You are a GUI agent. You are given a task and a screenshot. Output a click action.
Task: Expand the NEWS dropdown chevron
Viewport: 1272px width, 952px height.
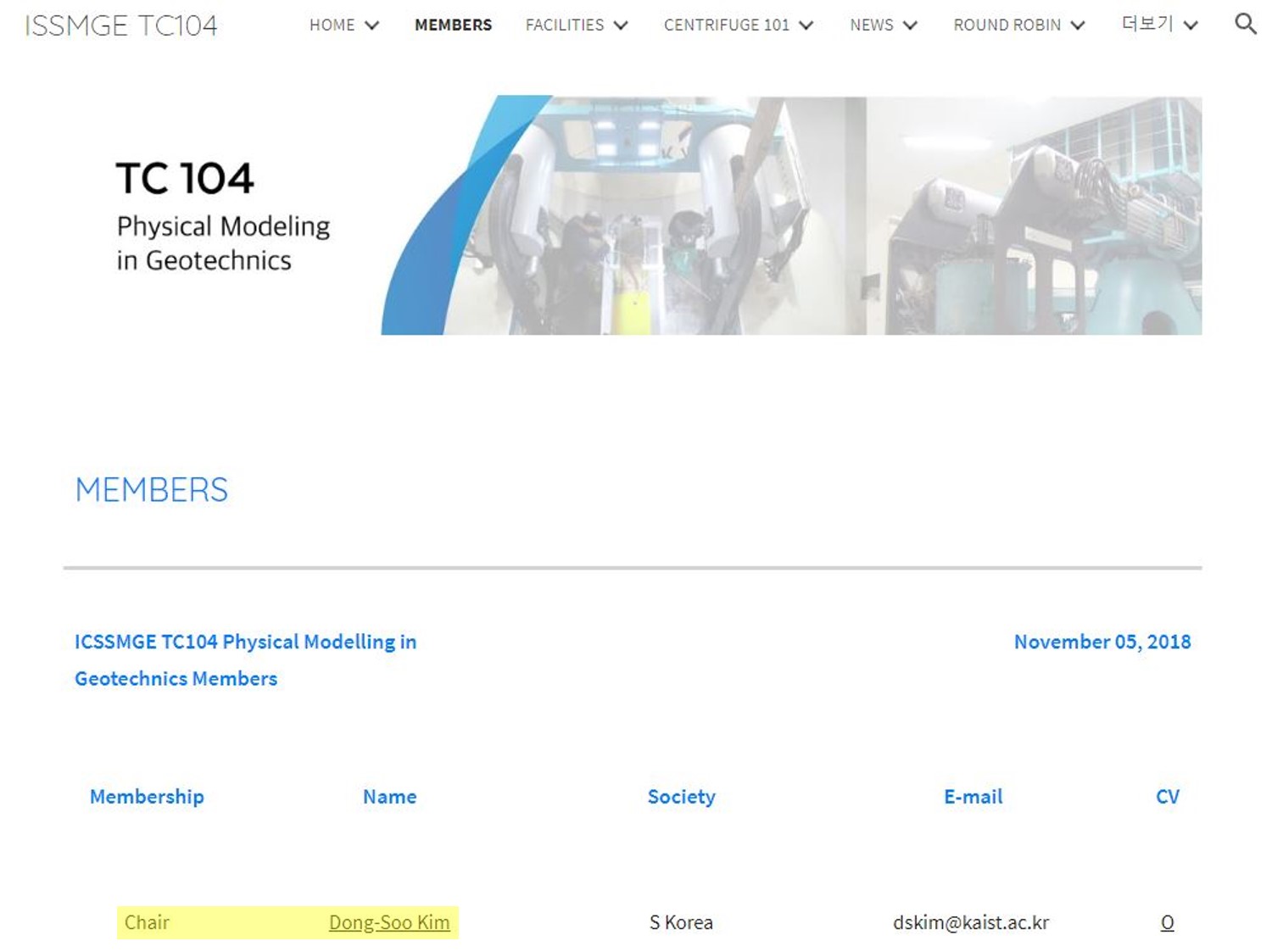(x=910, y=25)
